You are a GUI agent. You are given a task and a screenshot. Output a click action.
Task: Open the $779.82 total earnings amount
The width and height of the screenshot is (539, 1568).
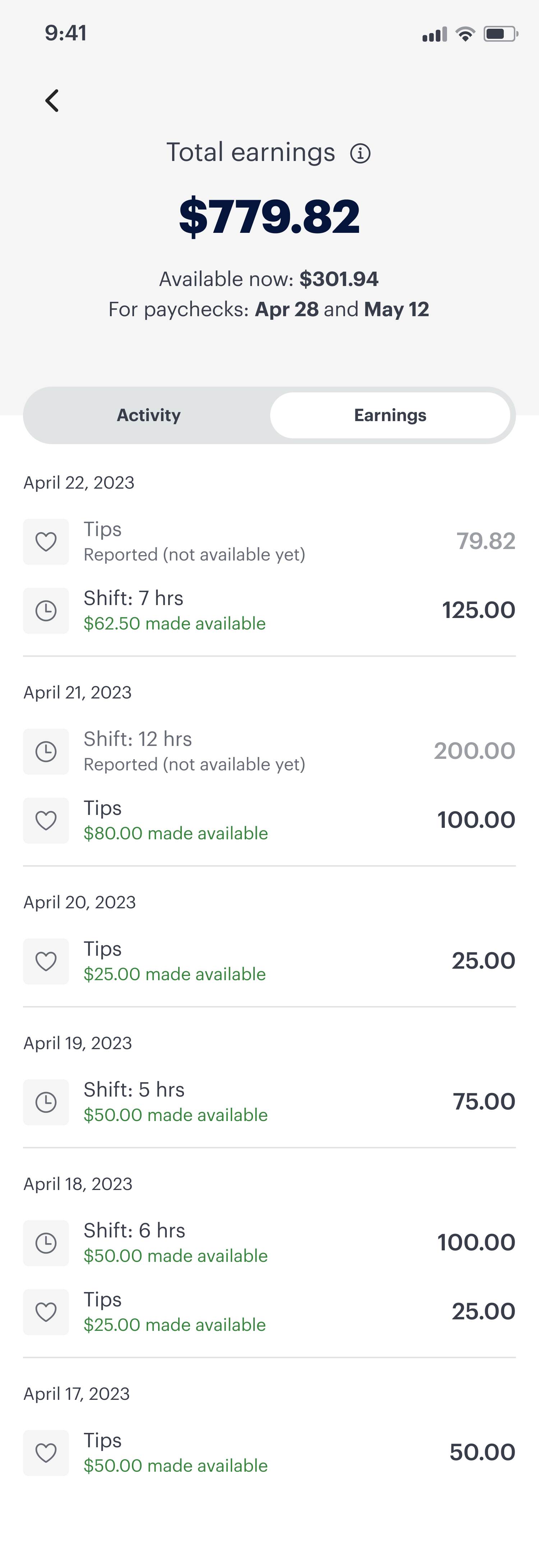(x=269, y=217)
